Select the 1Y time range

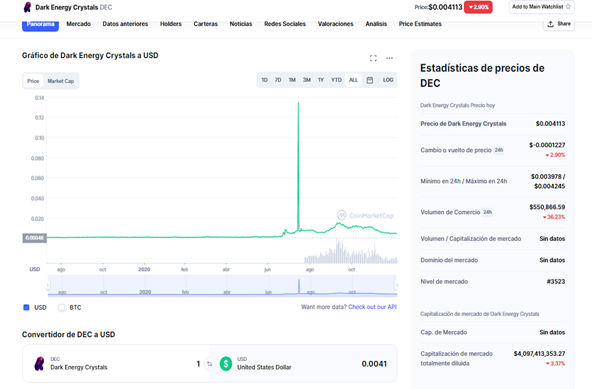pos(321,80)
